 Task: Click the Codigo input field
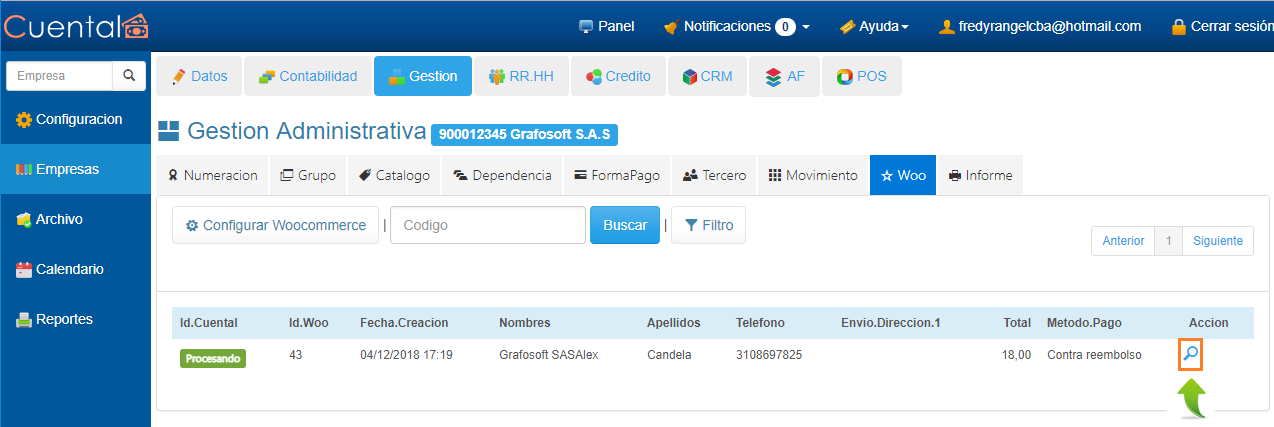point(487,225)
